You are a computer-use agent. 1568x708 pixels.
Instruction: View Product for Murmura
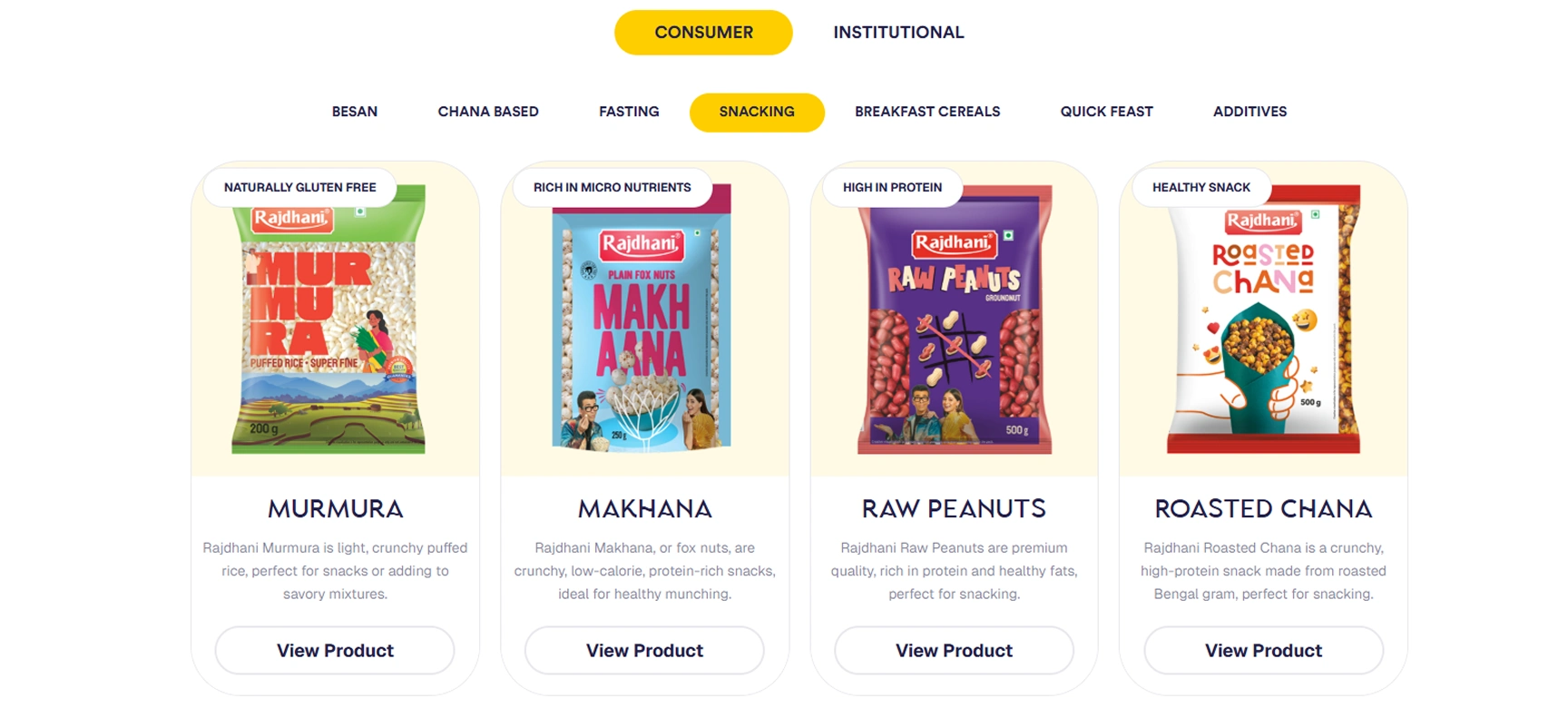pyautogui.click(x=334, y=650)
